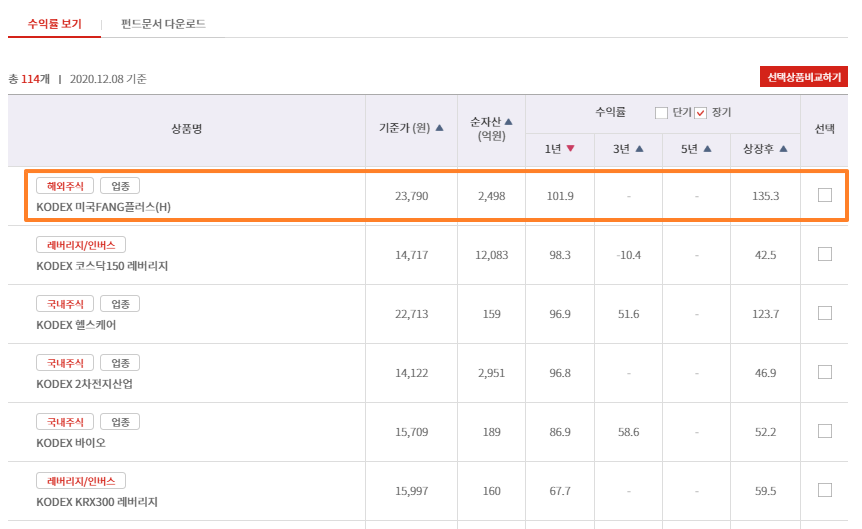Click the 2020.12.08 기준 date text
The height and width of the screenshot is (529, 862).
(x=108, y=79)
